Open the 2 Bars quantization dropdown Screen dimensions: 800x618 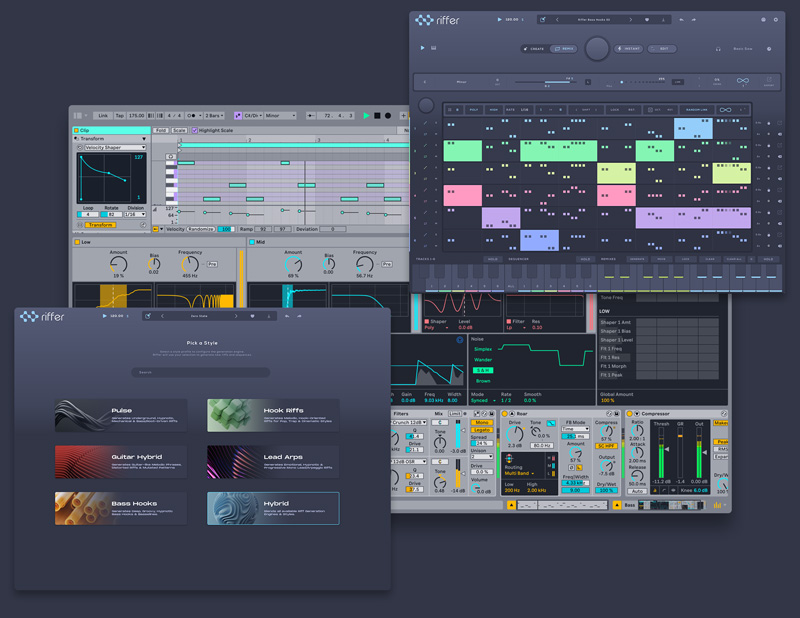214,116
